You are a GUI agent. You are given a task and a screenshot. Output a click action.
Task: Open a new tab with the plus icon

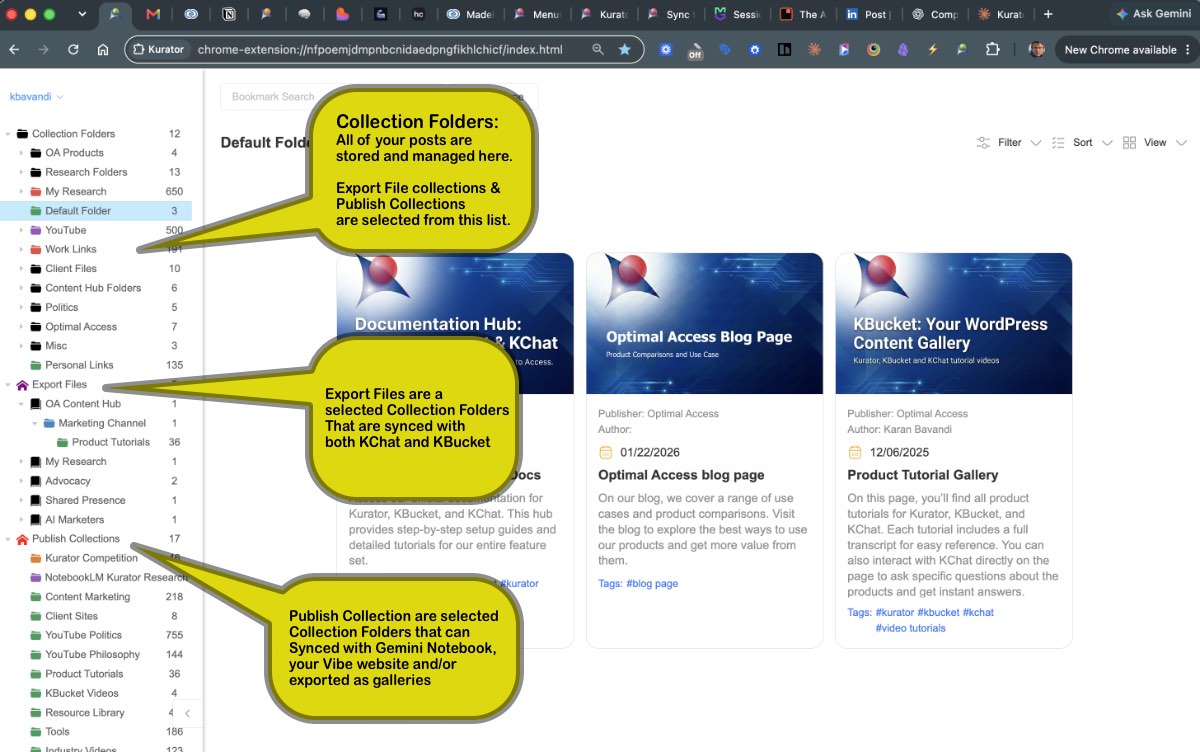[x=1048, y=14]
